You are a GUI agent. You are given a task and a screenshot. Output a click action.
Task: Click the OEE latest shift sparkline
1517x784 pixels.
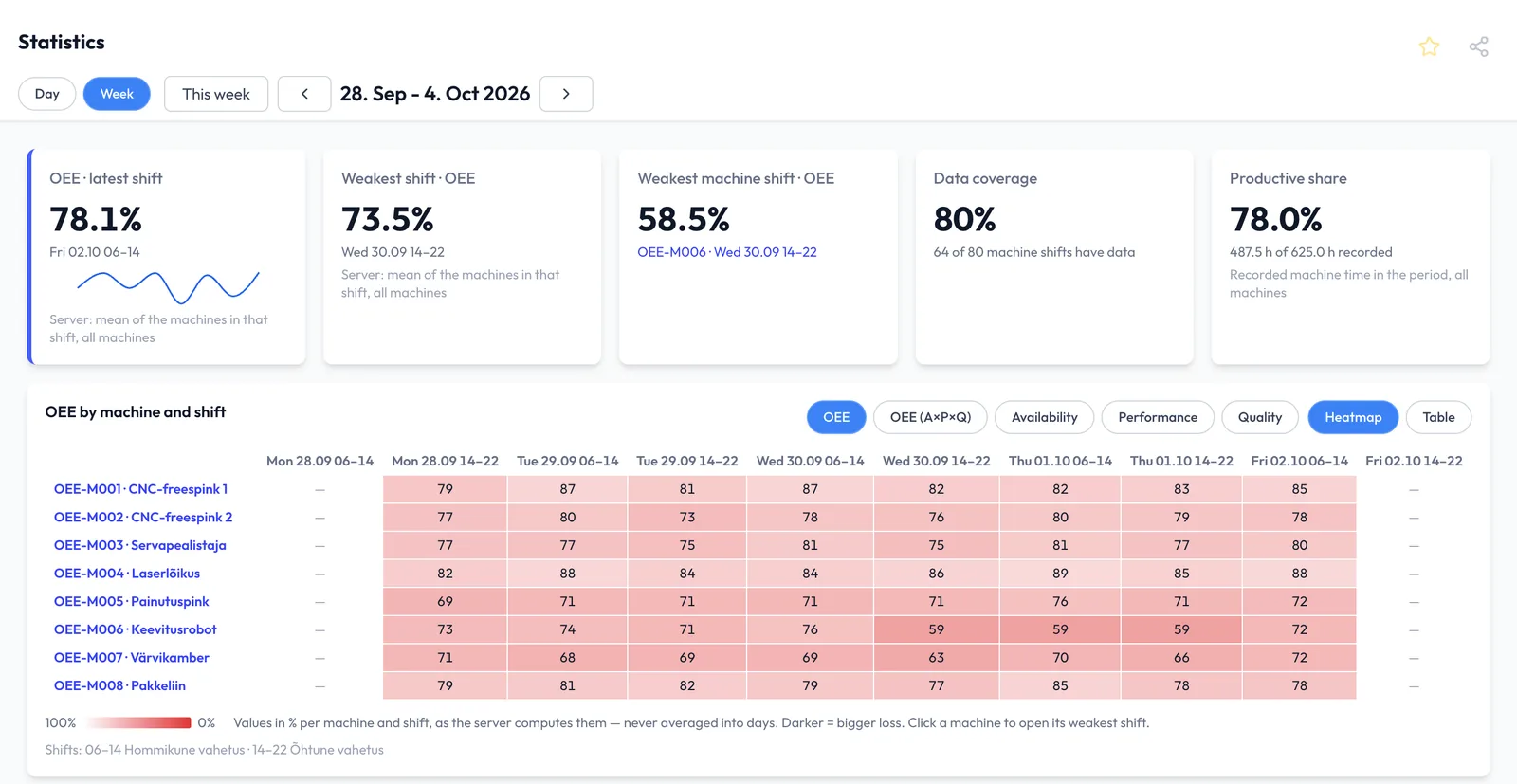coord(168,286)
